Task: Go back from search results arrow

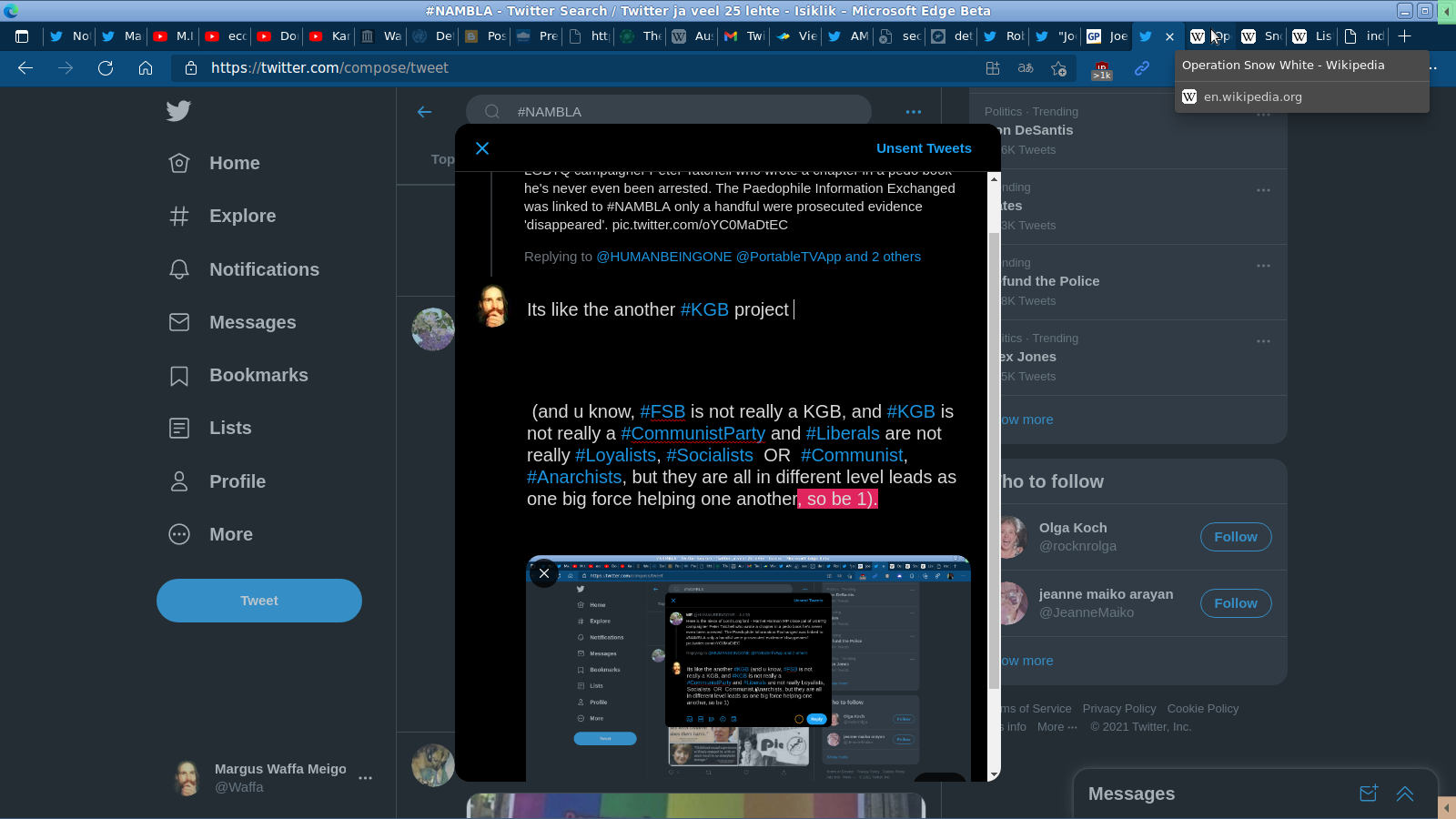Action: coord(424,112)
